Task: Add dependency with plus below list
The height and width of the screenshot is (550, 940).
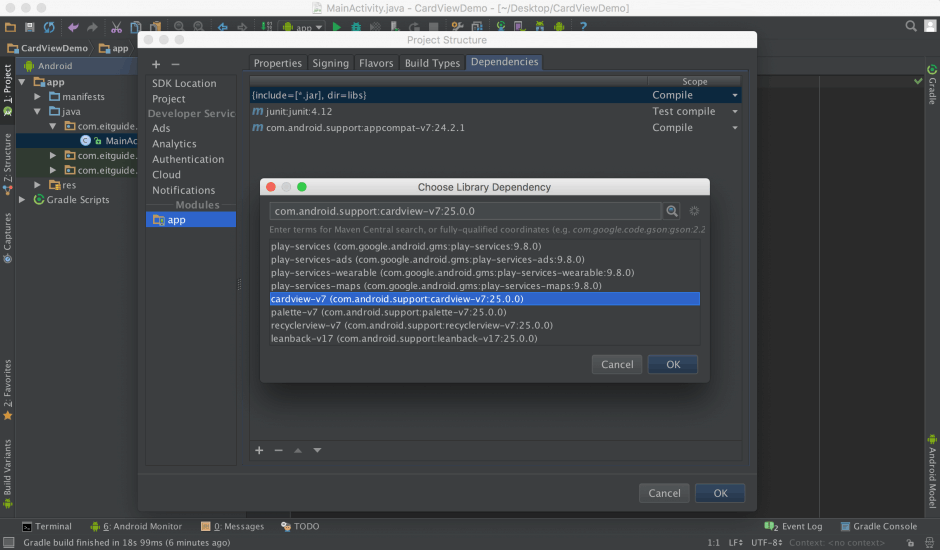Action: point(259,450)
